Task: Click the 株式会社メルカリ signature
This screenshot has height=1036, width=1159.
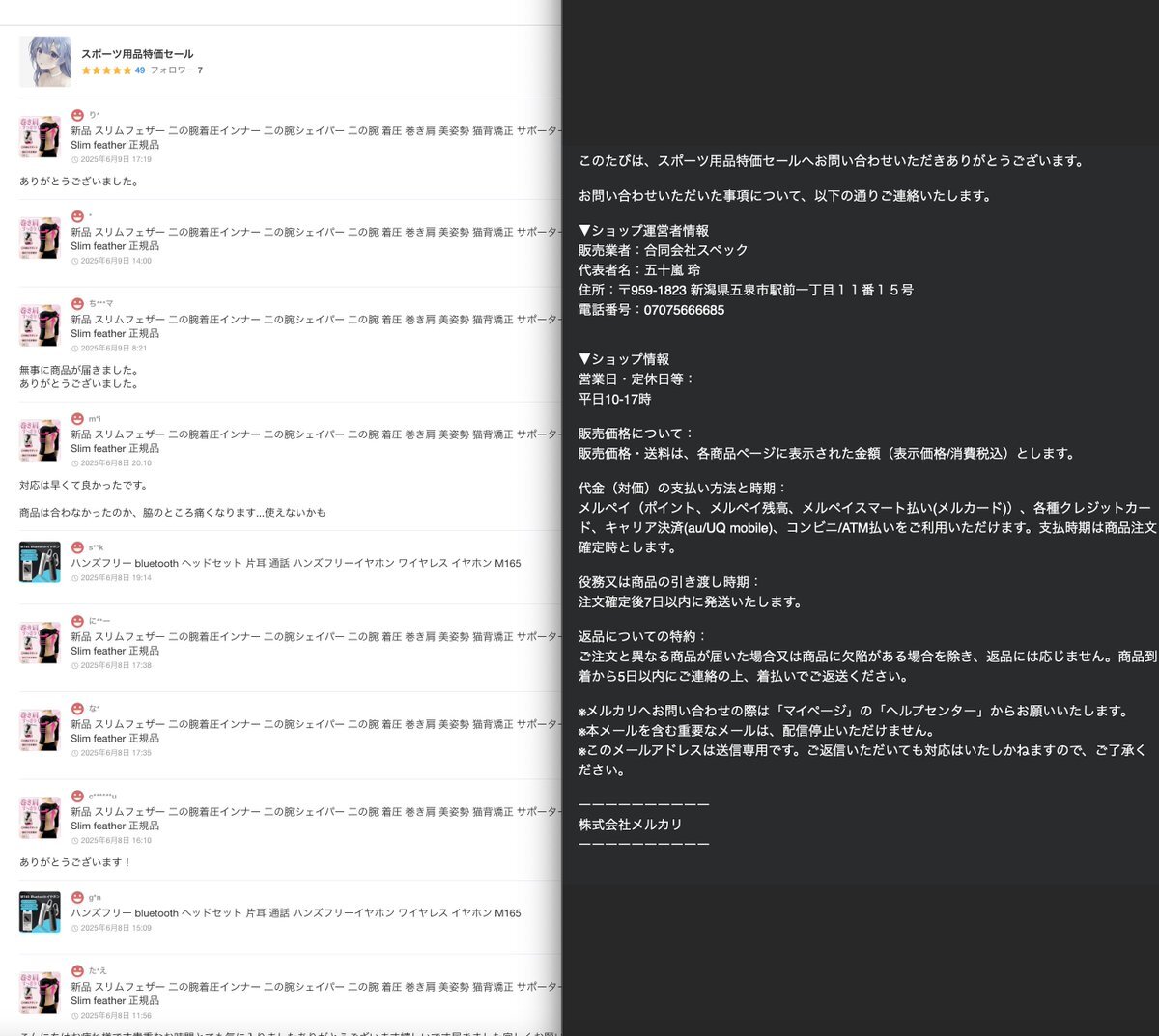Action: click(x=630, y=825)
